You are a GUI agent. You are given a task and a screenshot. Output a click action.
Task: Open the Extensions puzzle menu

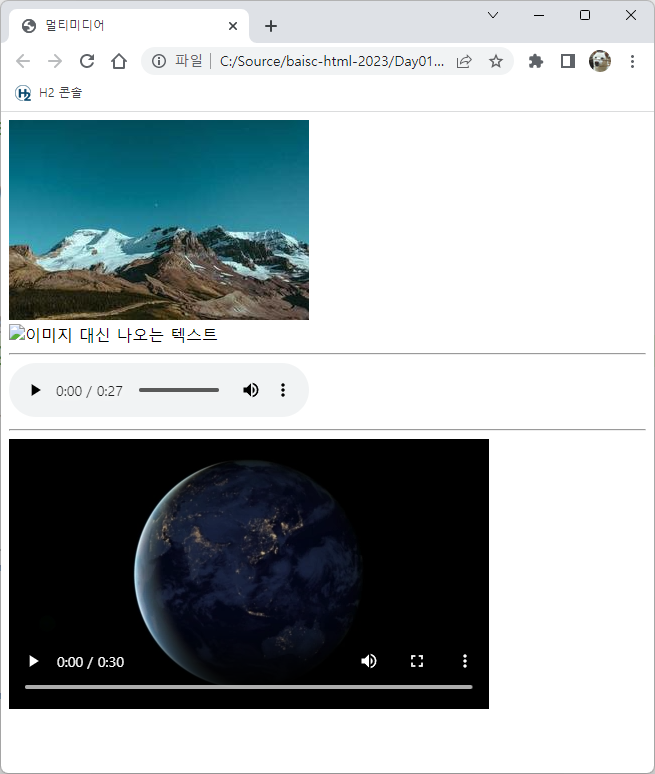pos(536,61)
